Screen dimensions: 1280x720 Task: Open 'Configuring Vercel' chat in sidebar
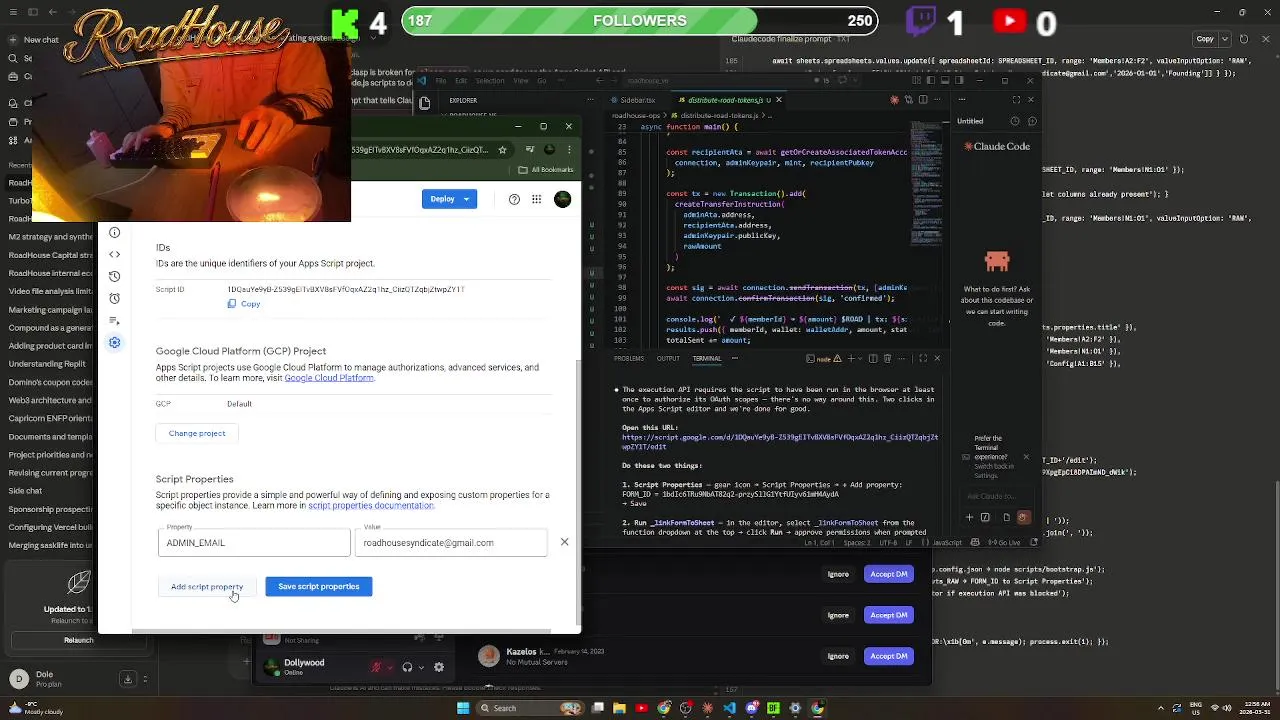(50, 527)
